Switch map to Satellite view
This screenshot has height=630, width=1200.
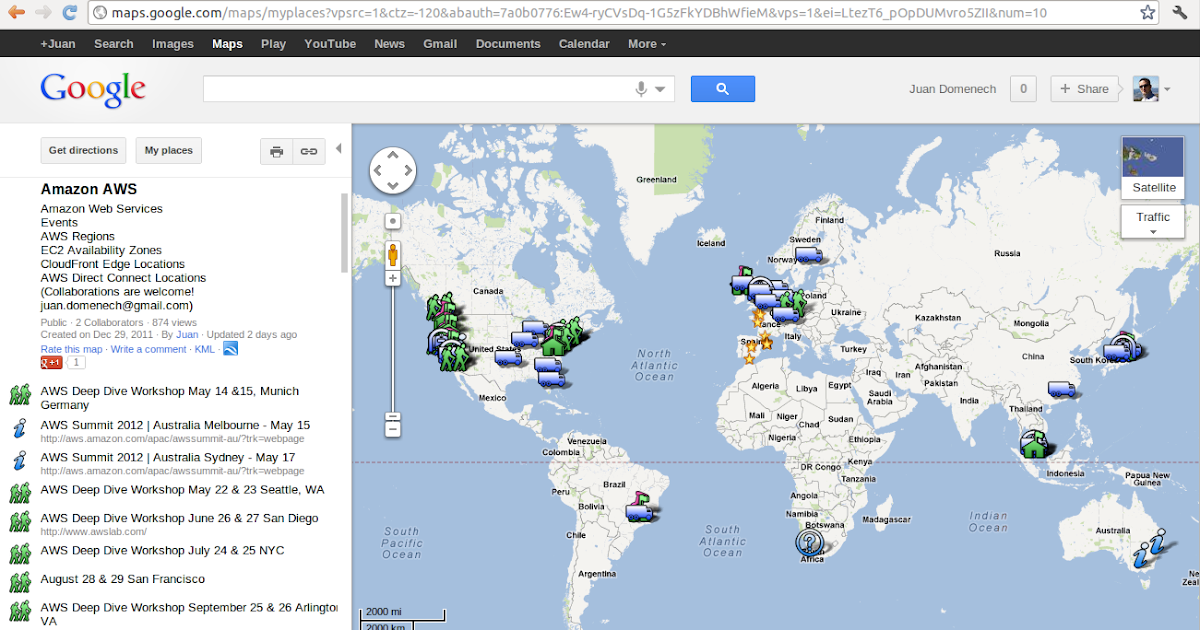click(1152, 187)
